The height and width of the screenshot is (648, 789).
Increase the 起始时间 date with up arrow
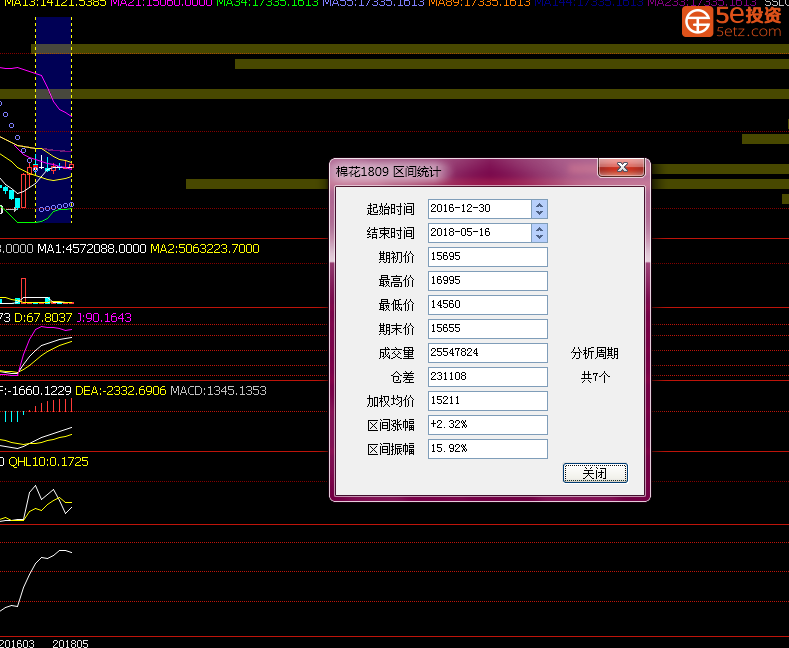[x=539, y=205]
